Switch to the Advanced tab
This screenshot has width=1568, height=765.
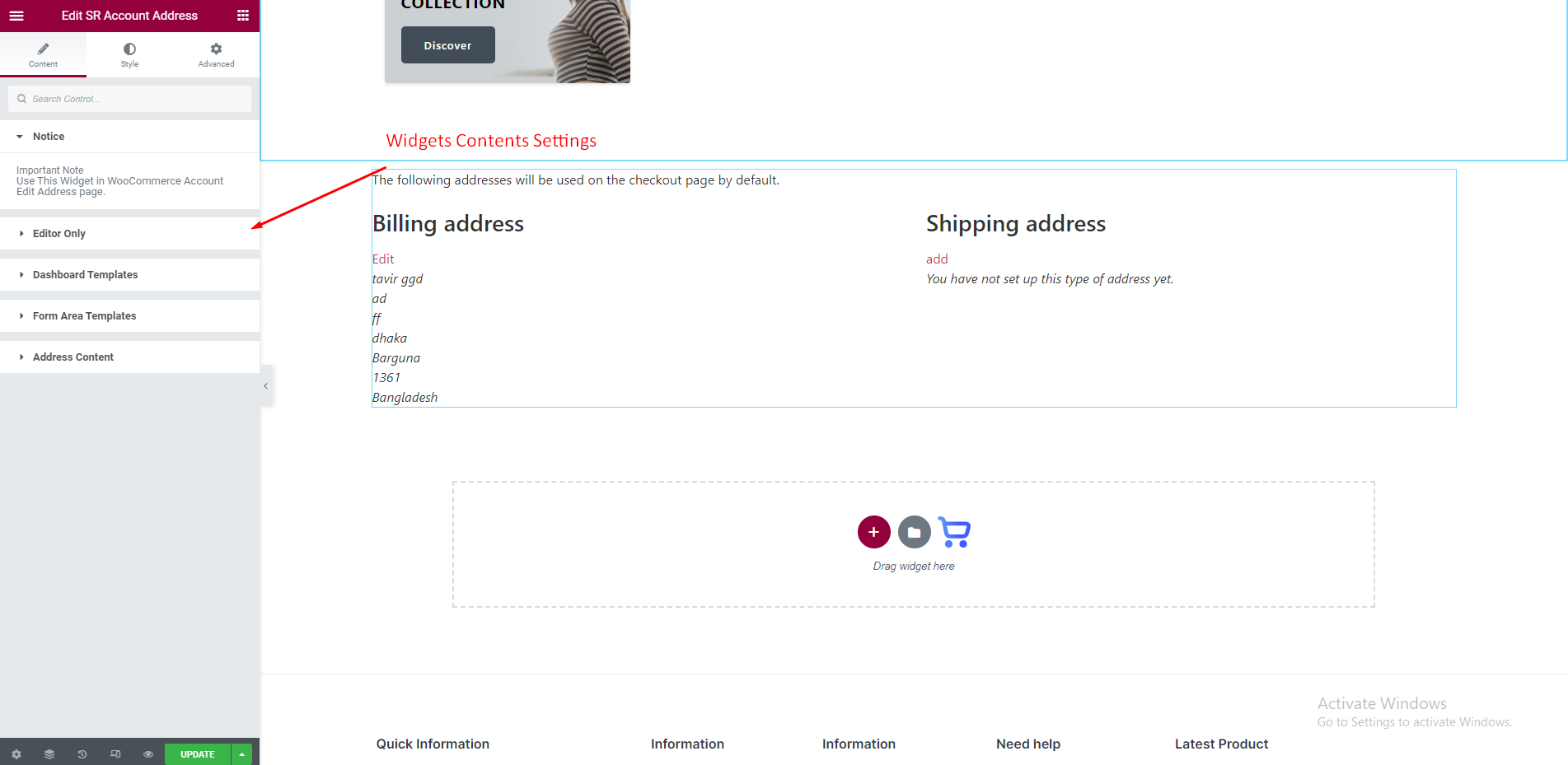coord(216,55)
